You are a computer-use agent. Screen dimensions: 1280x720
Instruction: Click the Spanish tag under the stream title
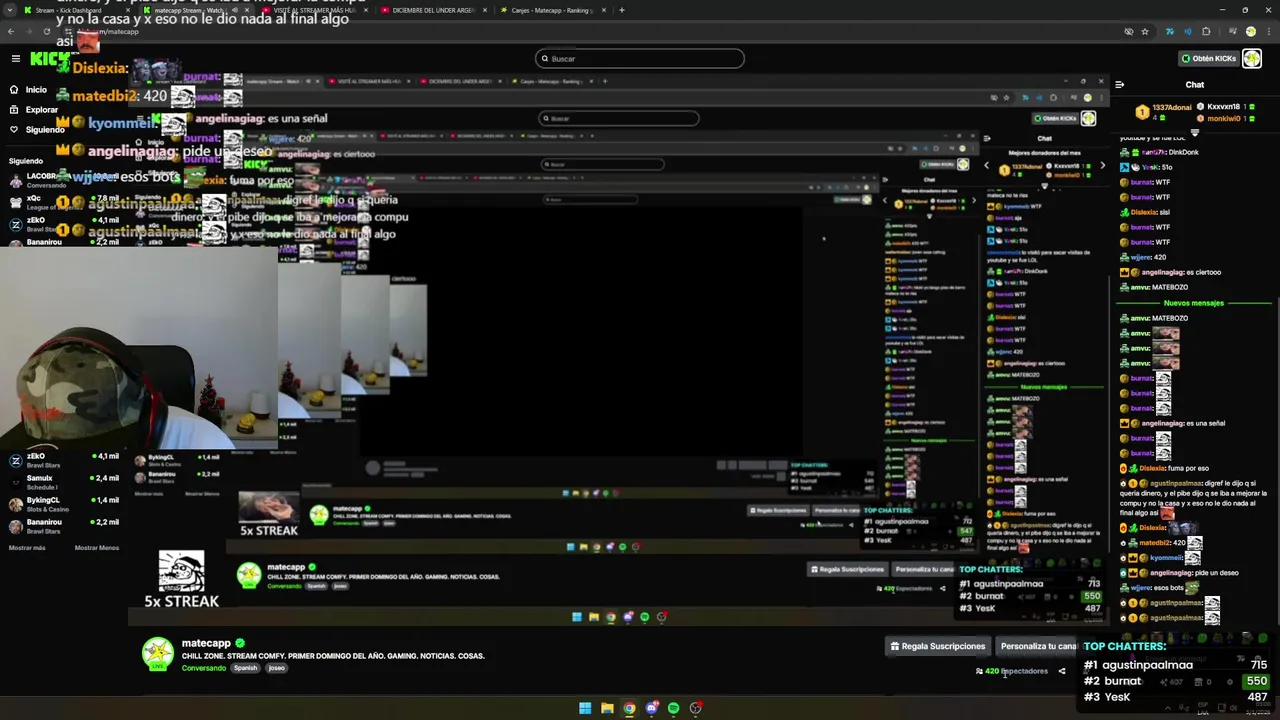coord(246,668)
